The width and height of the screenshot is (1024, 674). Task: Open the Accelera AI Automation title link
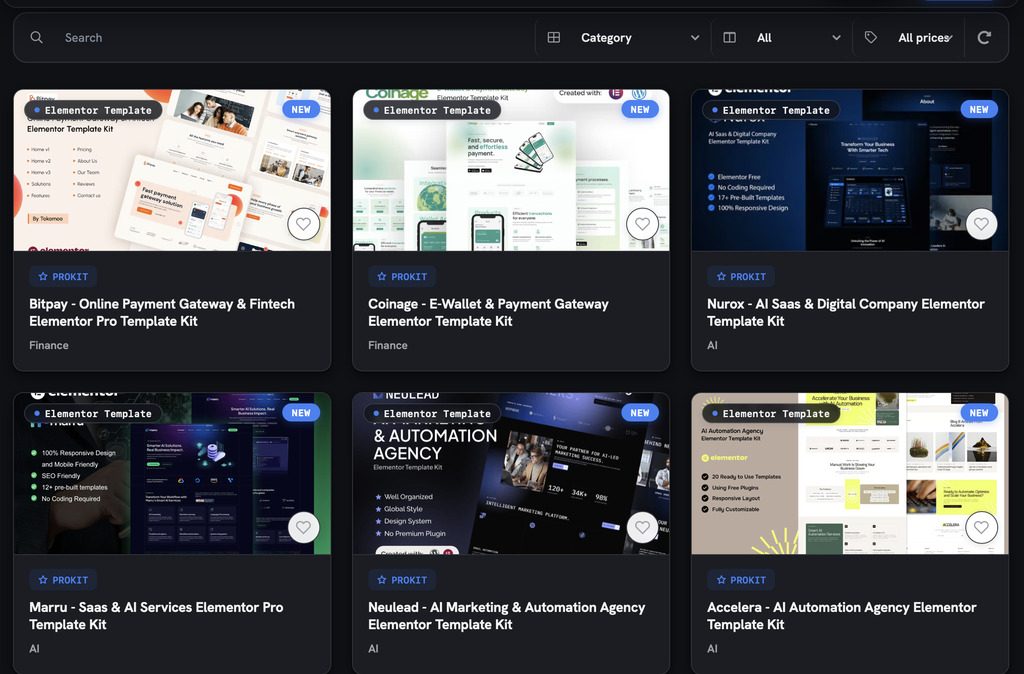coord(842,616)
